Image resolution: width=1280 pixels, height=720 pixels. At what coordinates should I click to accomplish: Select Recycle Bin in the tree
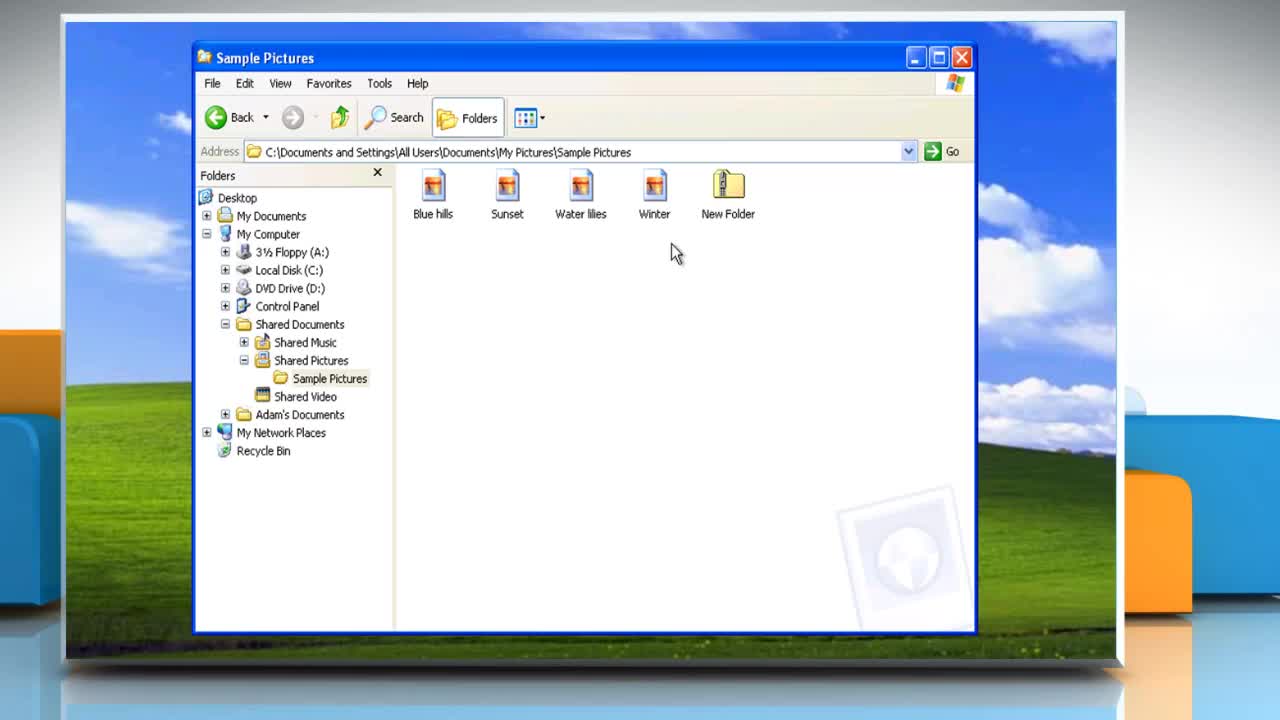(263, 450)
